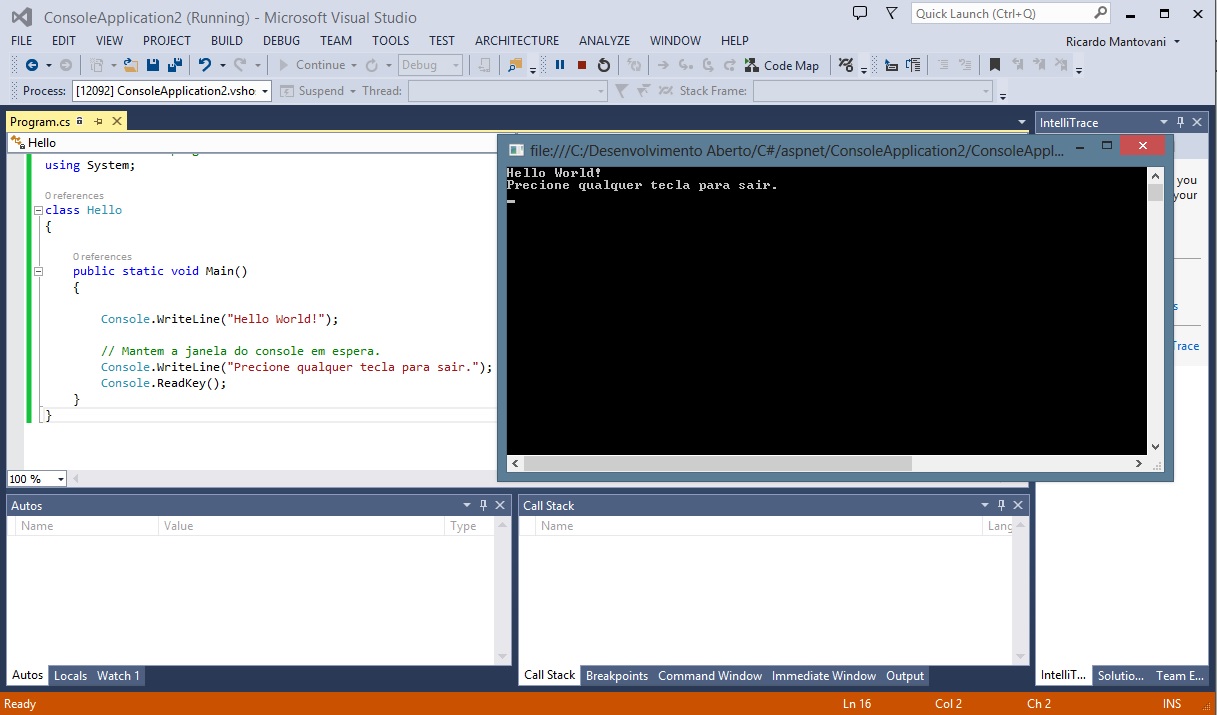Viewport: 1217px width, 715px height.
Task: Toggle auto hide pin on Call Stack panel
Action: 1002,505
